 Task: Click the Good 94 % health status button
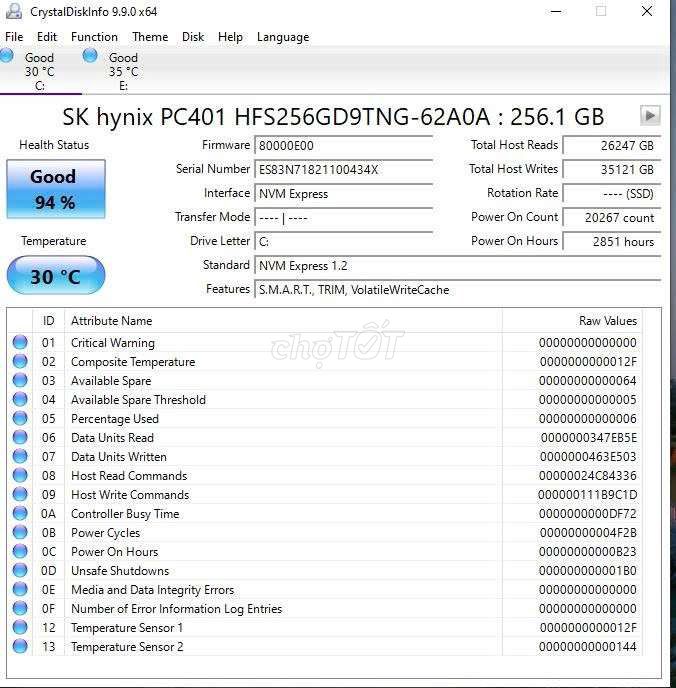point(56,189)
